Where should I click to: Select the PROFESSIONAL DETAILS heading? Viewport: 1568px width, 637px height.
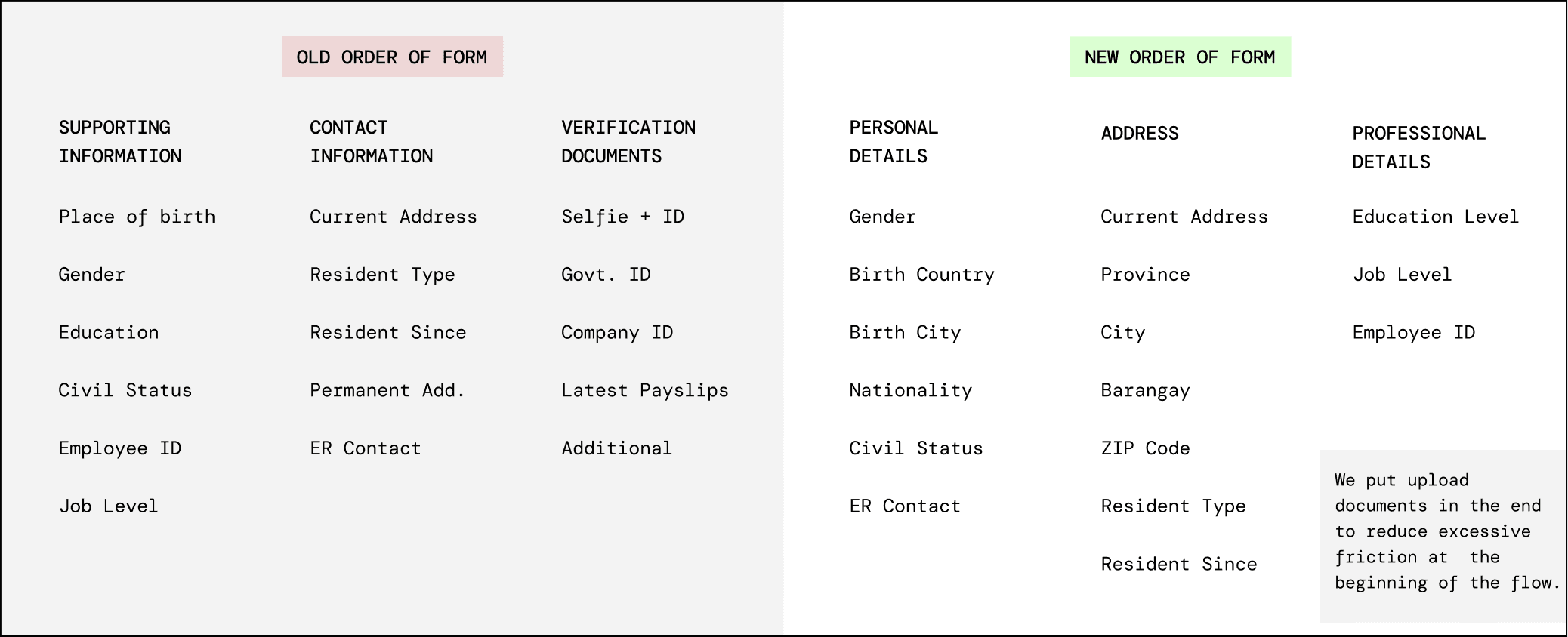[x=1418, y=147]
